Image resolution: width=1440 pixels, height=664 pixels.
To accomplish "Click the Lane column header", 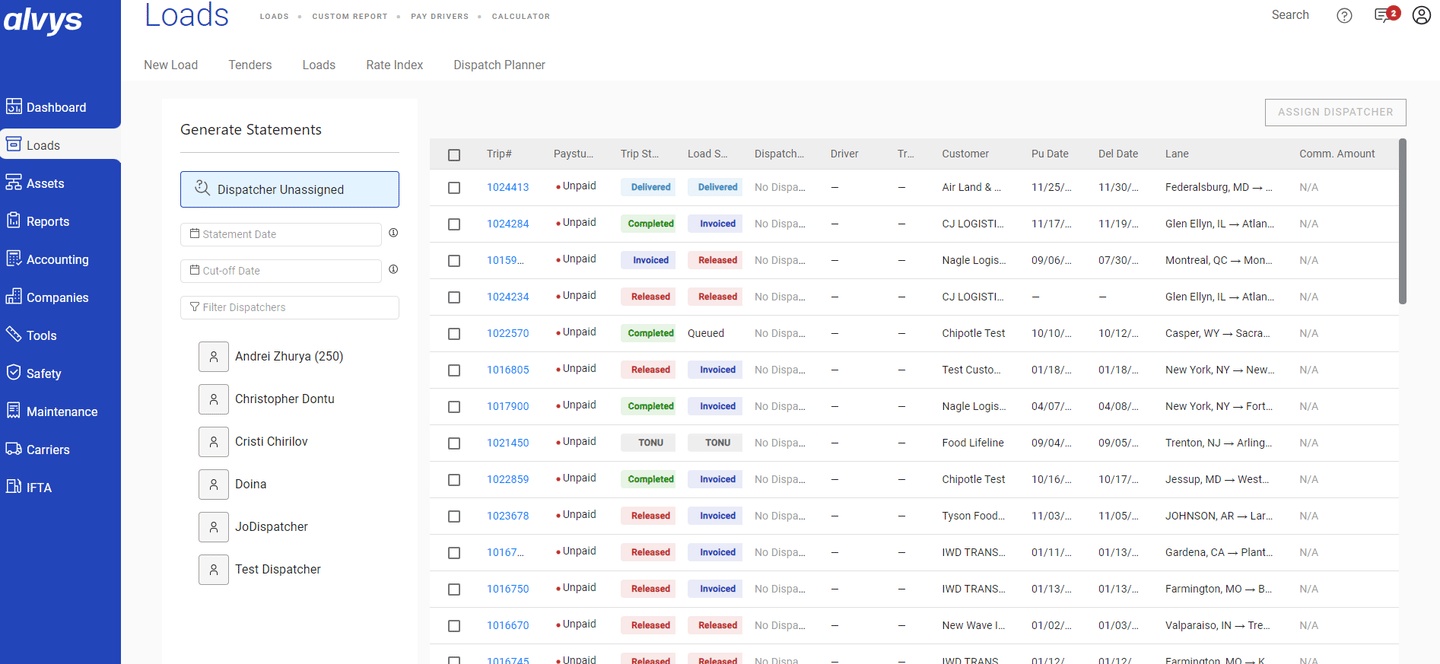I will (1177, 154).
